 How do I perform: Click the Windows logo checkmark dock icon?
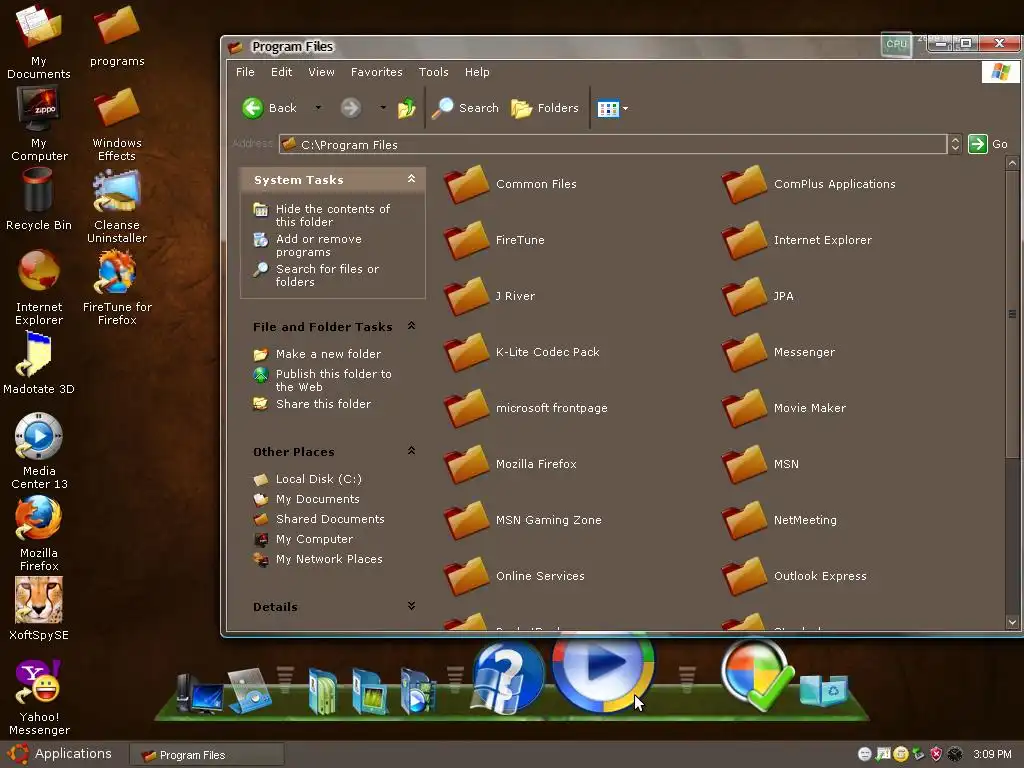click(x=757, y=675)
